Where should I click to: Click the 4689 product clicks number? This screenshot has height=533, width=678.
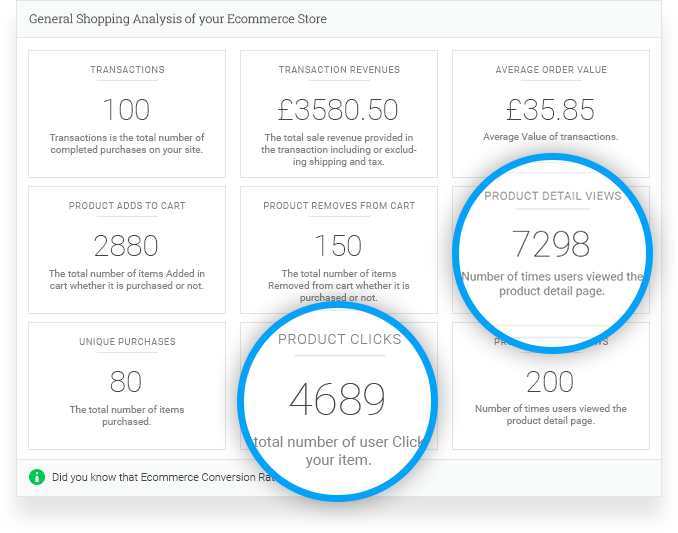[x=337, y=400]
